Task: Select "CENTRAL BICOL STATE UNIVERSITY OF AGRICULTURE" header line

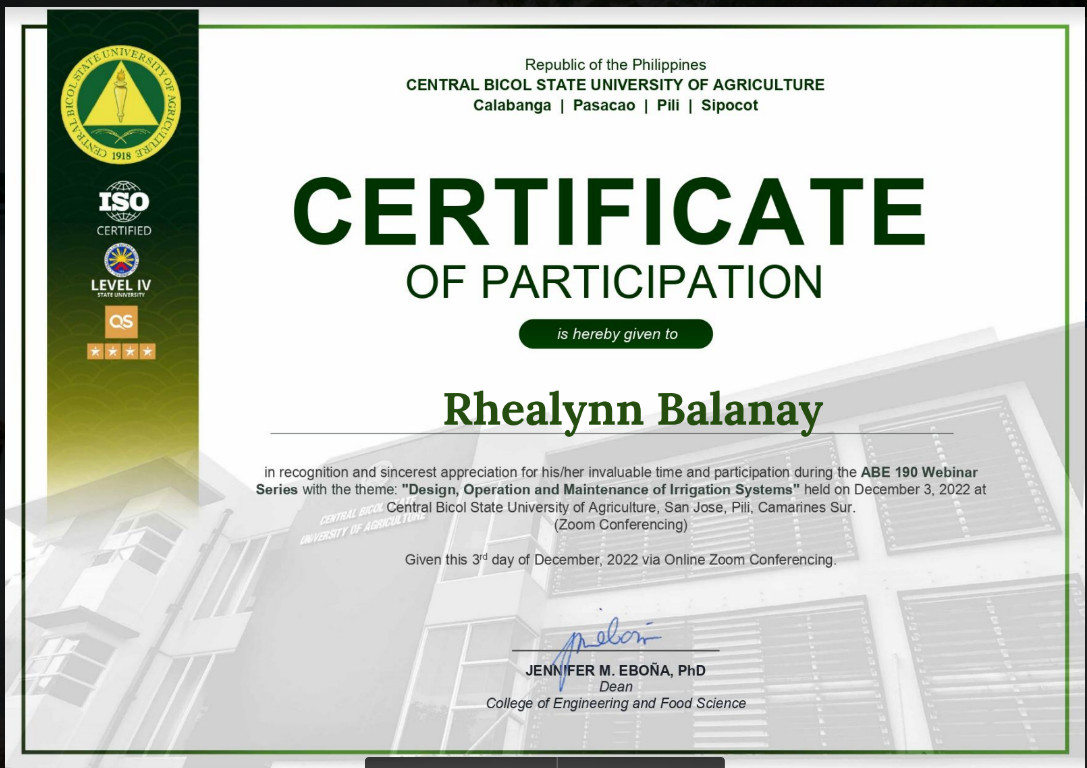Action: (x=616, y=85)
